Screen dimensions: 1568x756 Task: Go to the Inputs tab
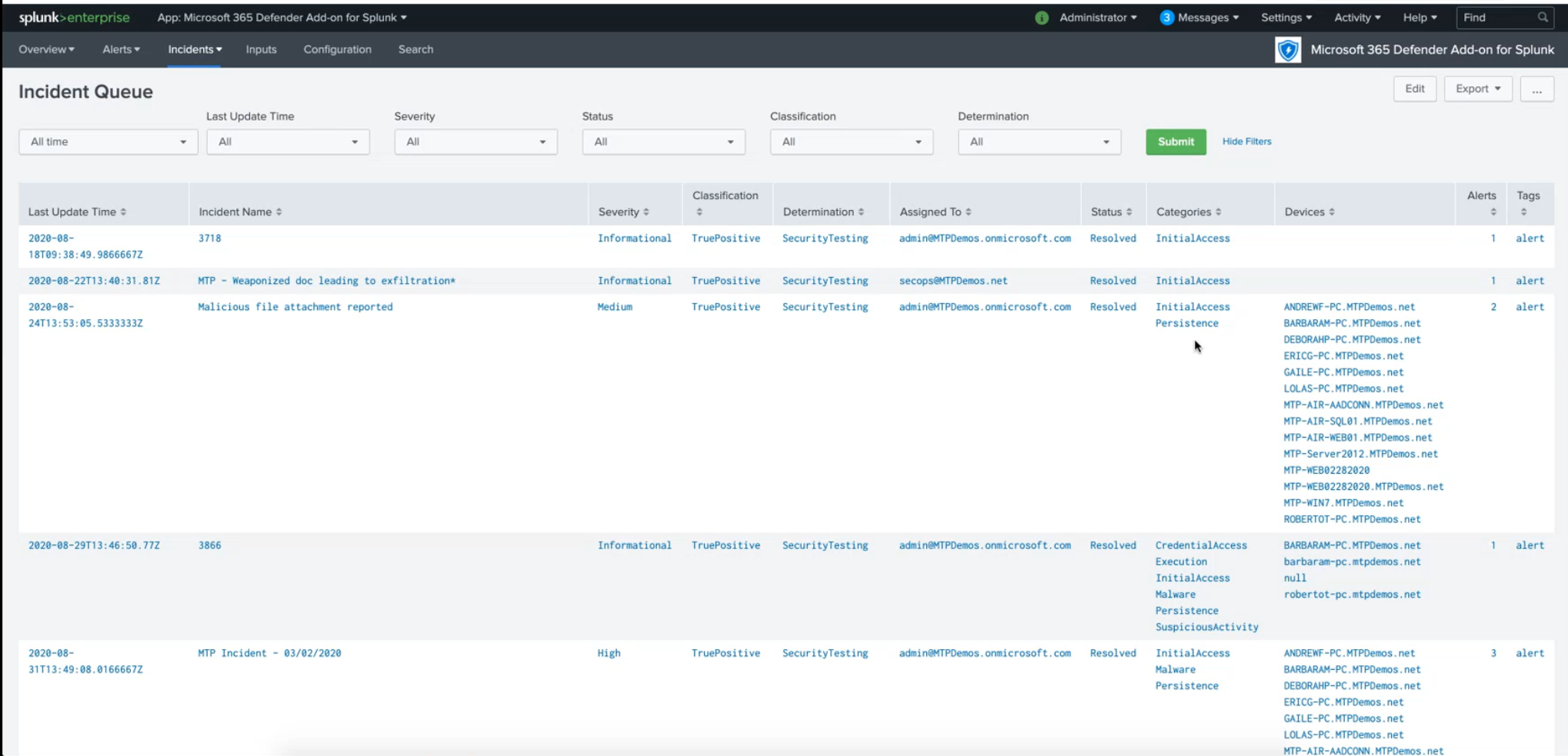click(x=261, y=49)
